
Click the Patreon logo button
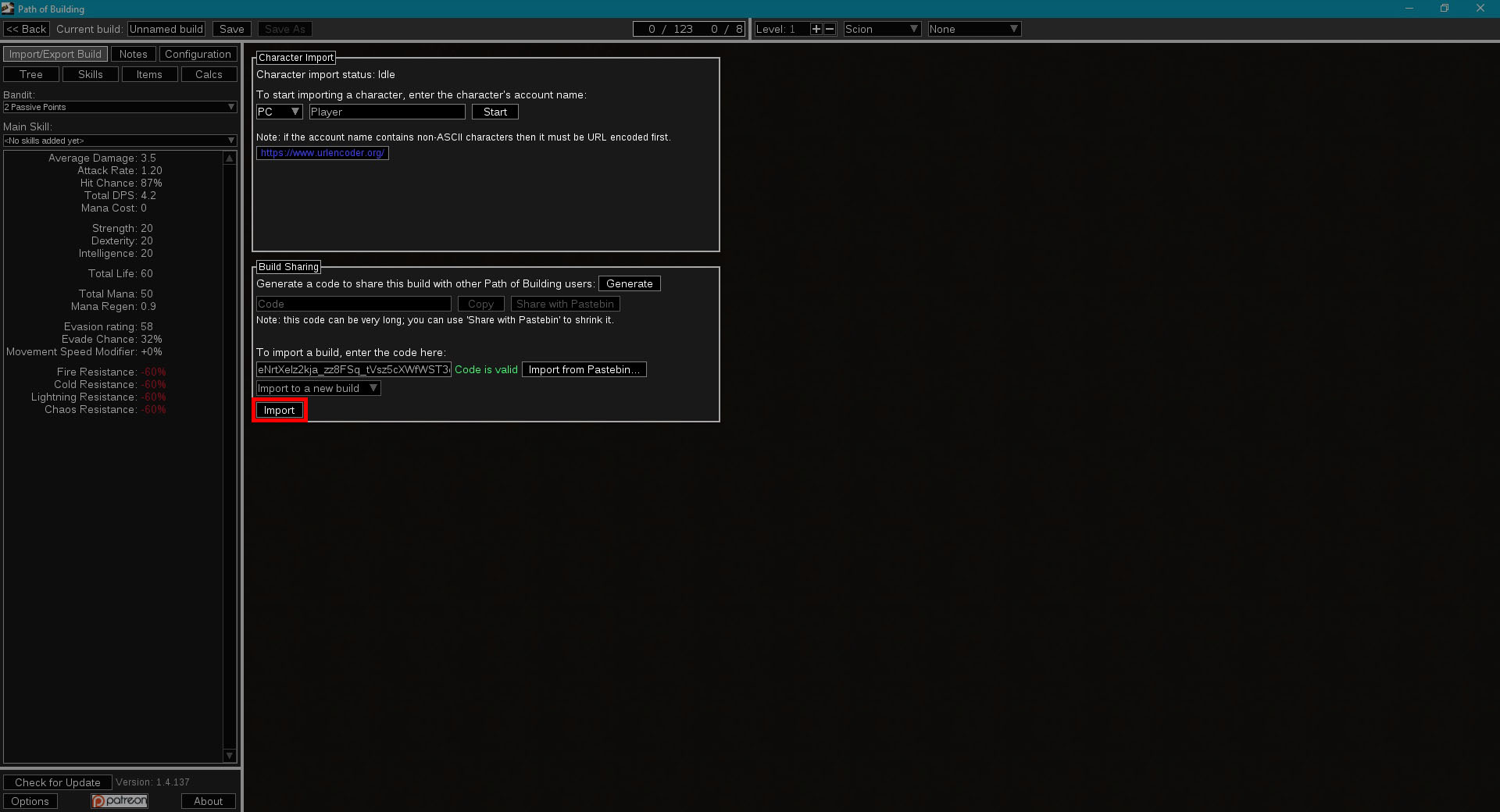coord(120,801)
